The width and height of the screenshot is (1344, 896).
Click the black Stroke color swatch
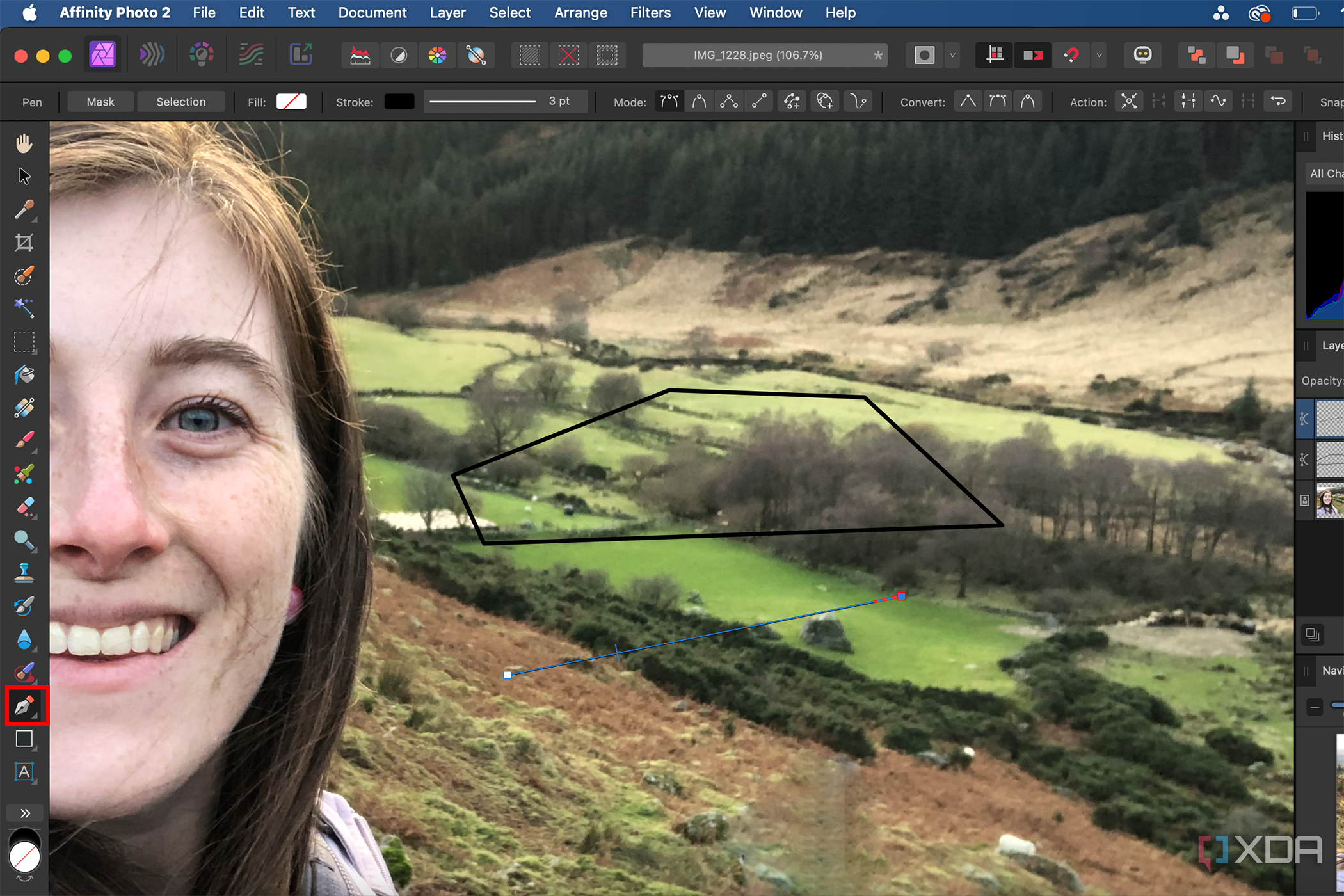(x=399, y=102)
